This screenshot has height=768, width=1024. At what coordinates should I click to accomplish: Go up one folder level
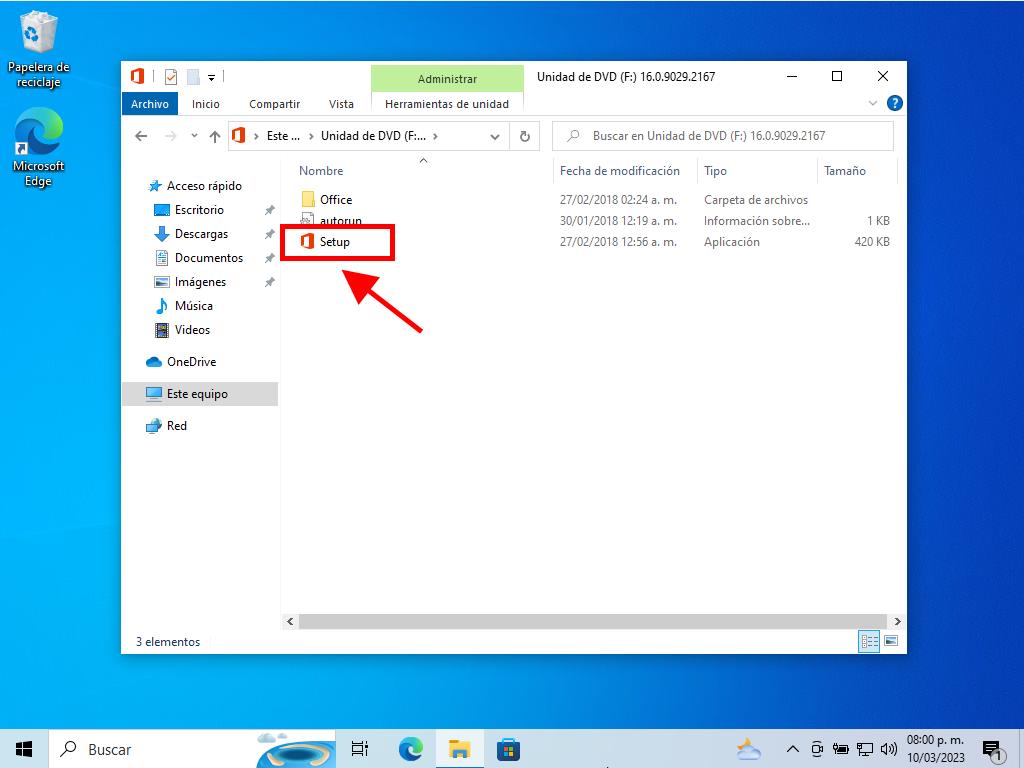(214, 136)
